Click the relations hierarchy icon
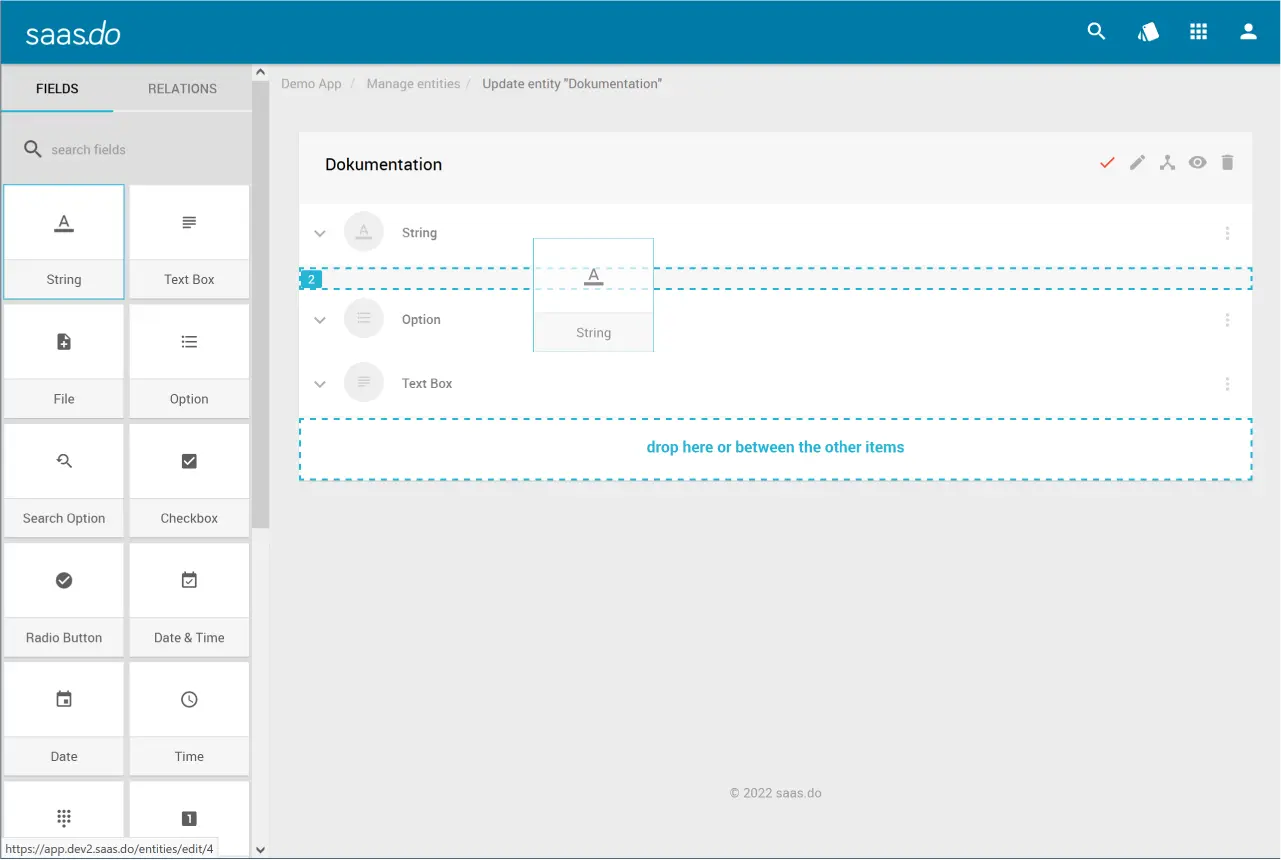The width and height of the screenshot is (1281, 860). (1167, 163)
